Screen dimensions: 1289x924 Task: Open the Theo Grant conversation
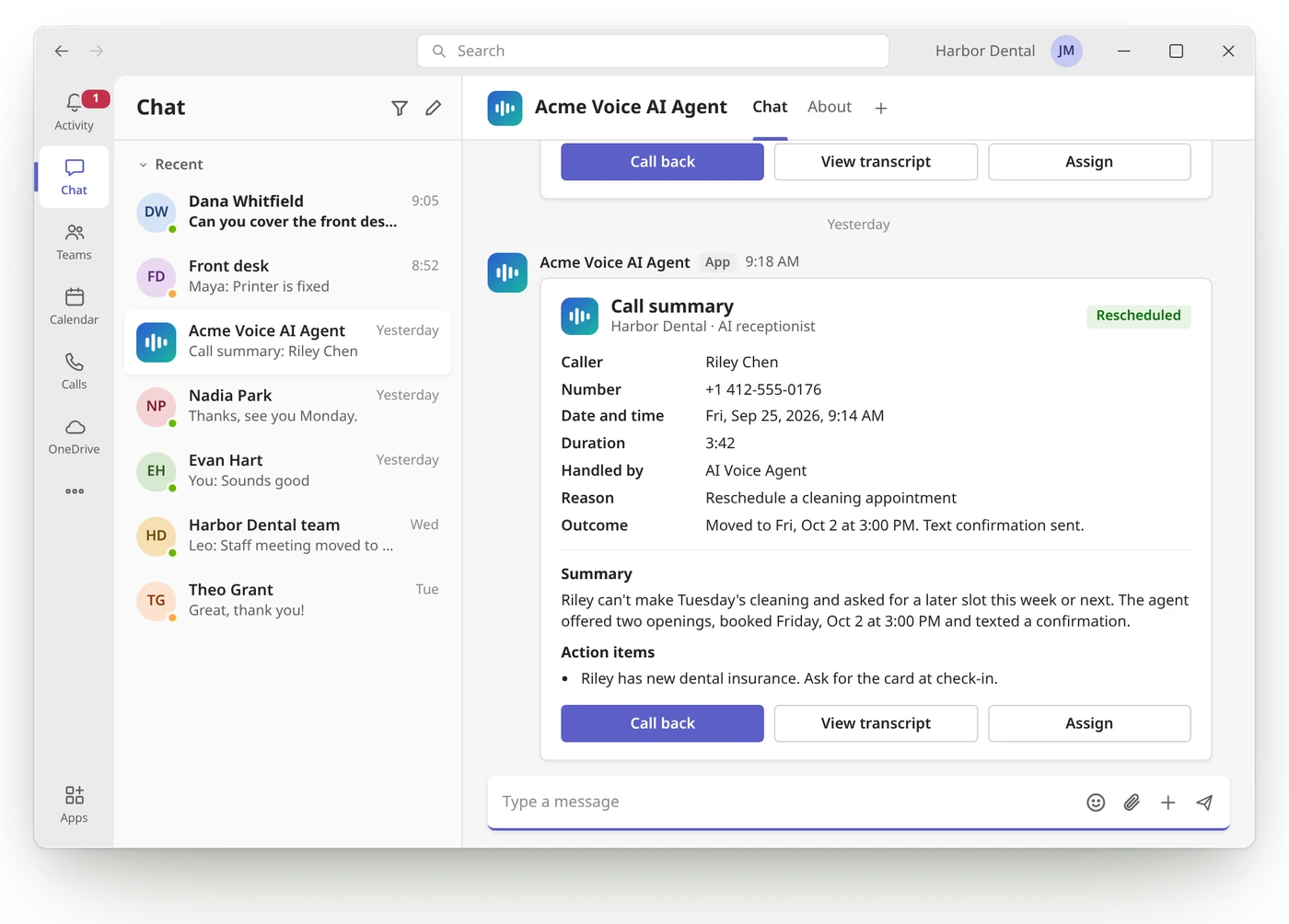(x=288, y=601)
